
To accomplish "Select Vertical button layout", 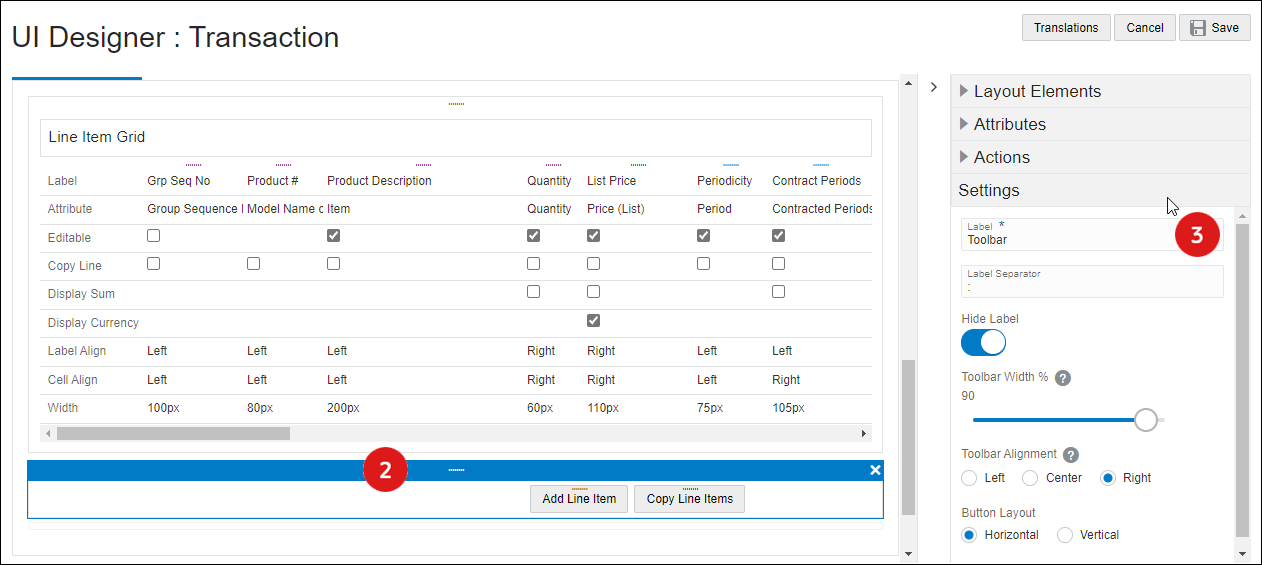I will coord(1065,535).
